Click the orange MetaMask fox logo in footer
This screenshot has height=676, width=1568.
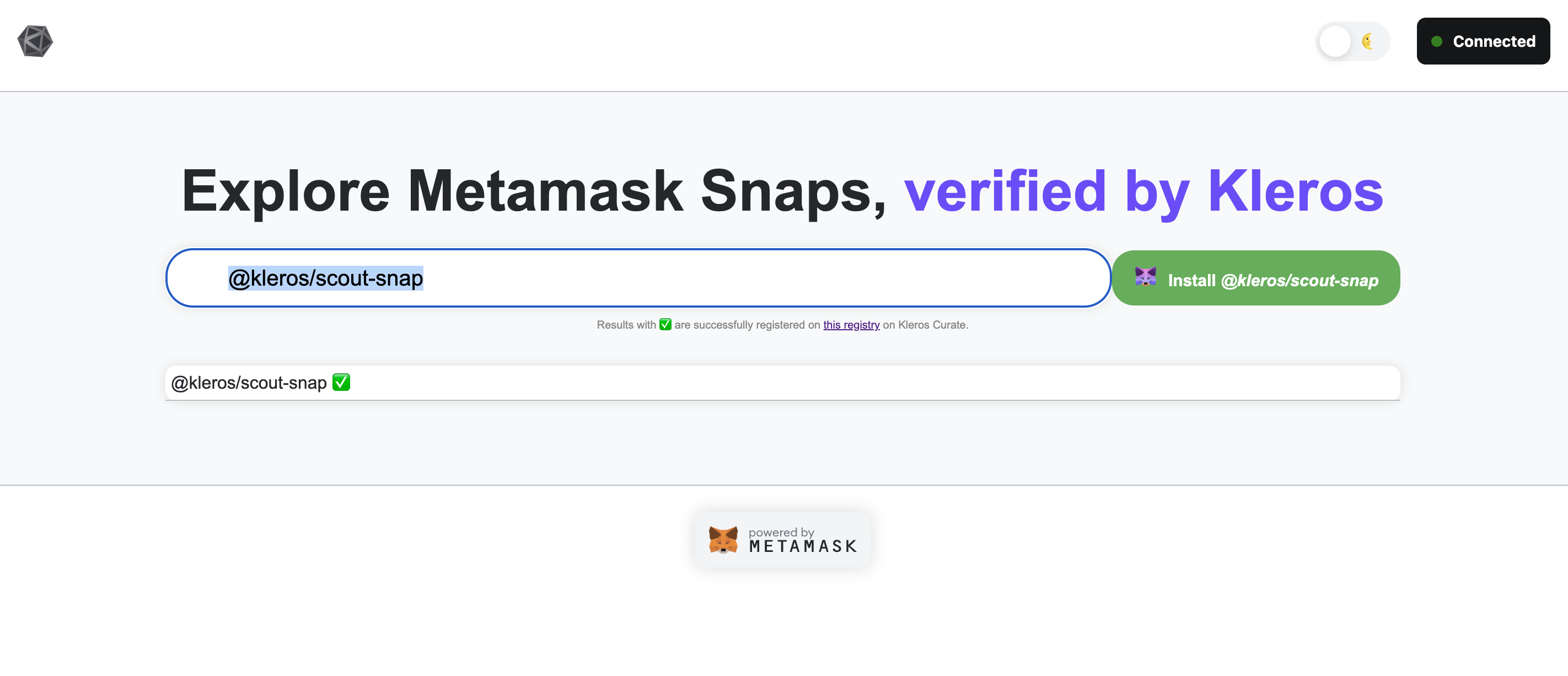click(x=723, y=540)
